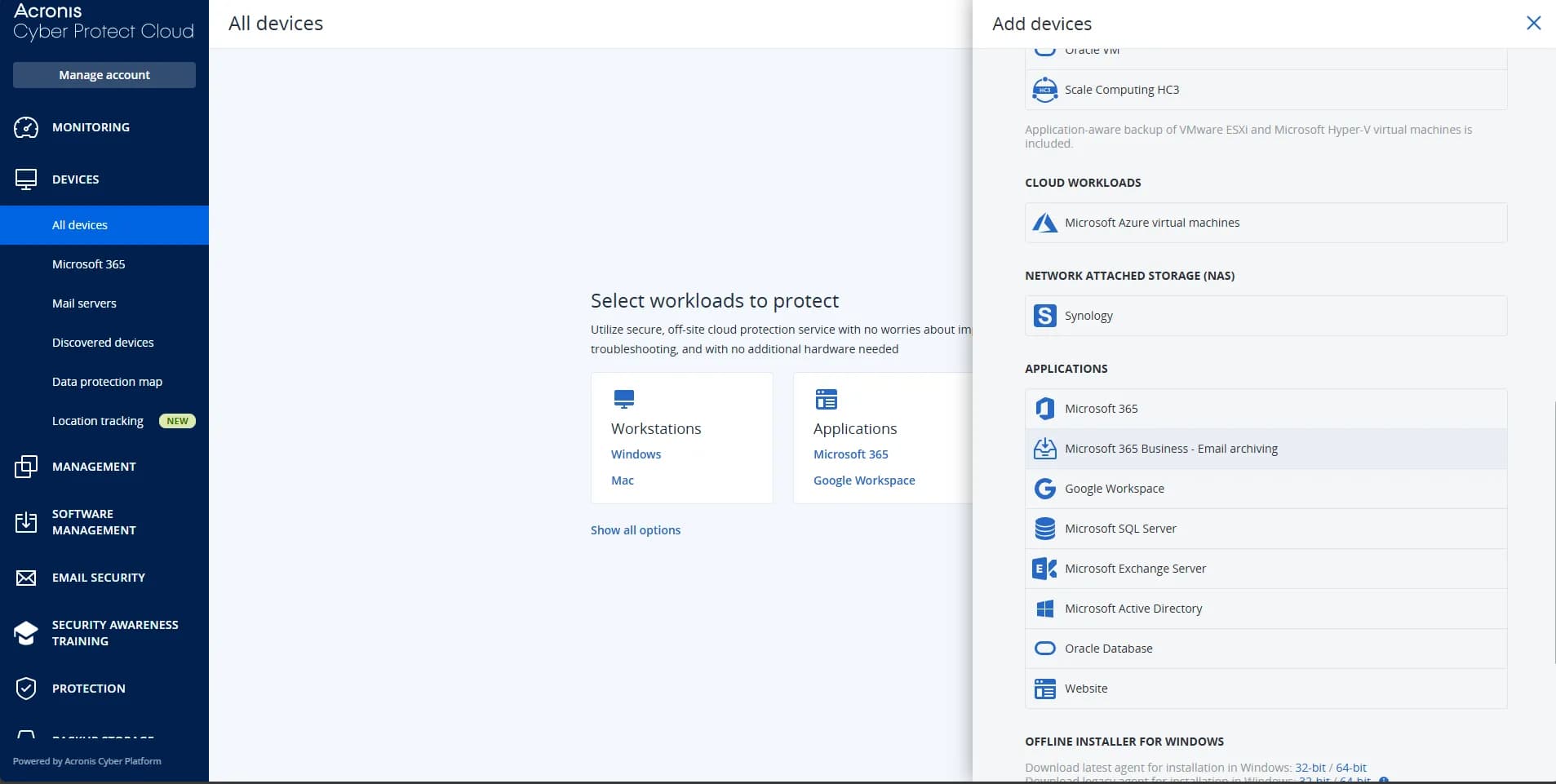This screenshot has height=784, width=1556.
Task: Open Security Awareness Training icon
Action: [x=26, y=633]
